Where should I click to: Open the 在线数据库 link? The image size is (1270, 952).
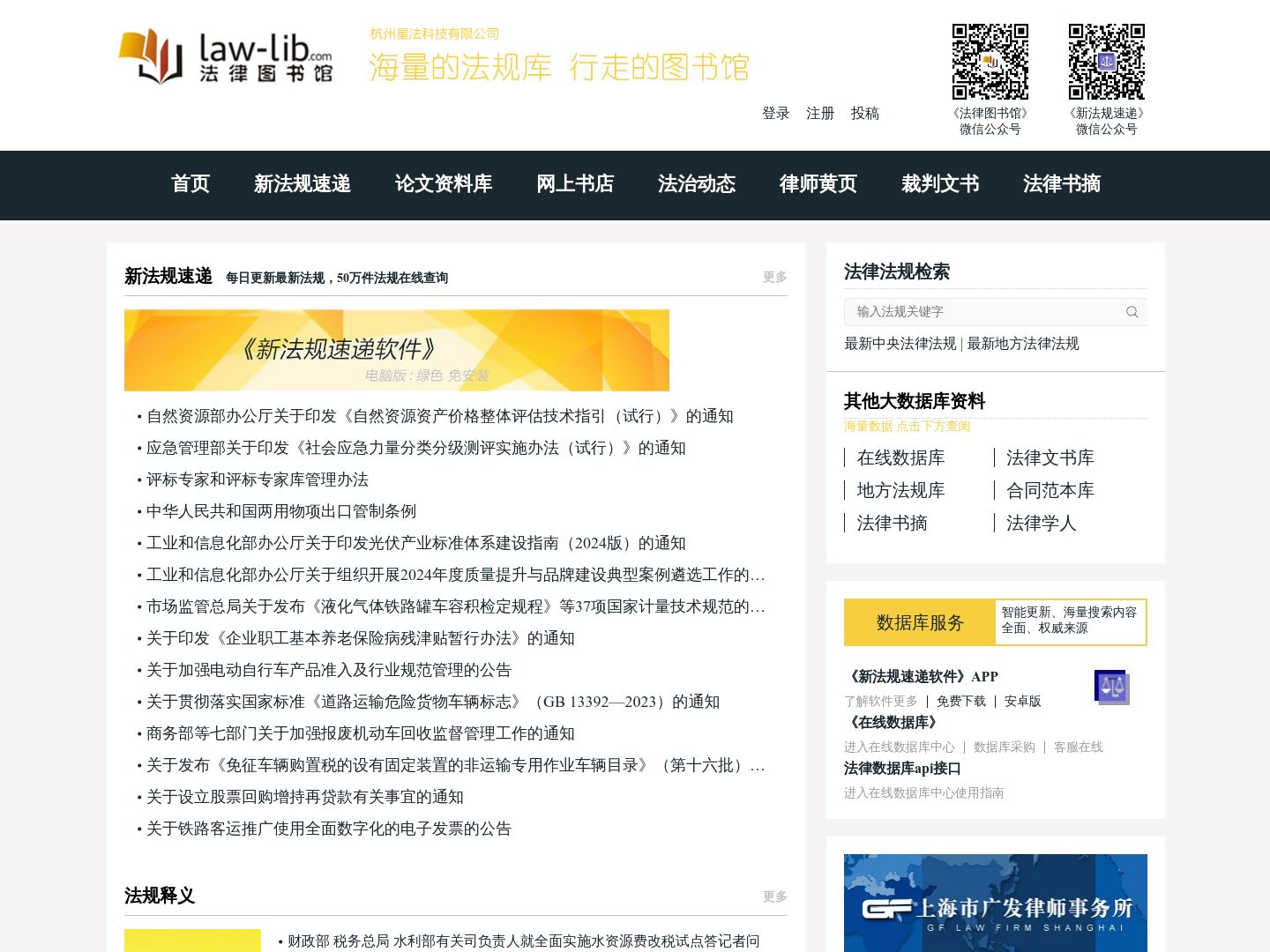point(900,458)
